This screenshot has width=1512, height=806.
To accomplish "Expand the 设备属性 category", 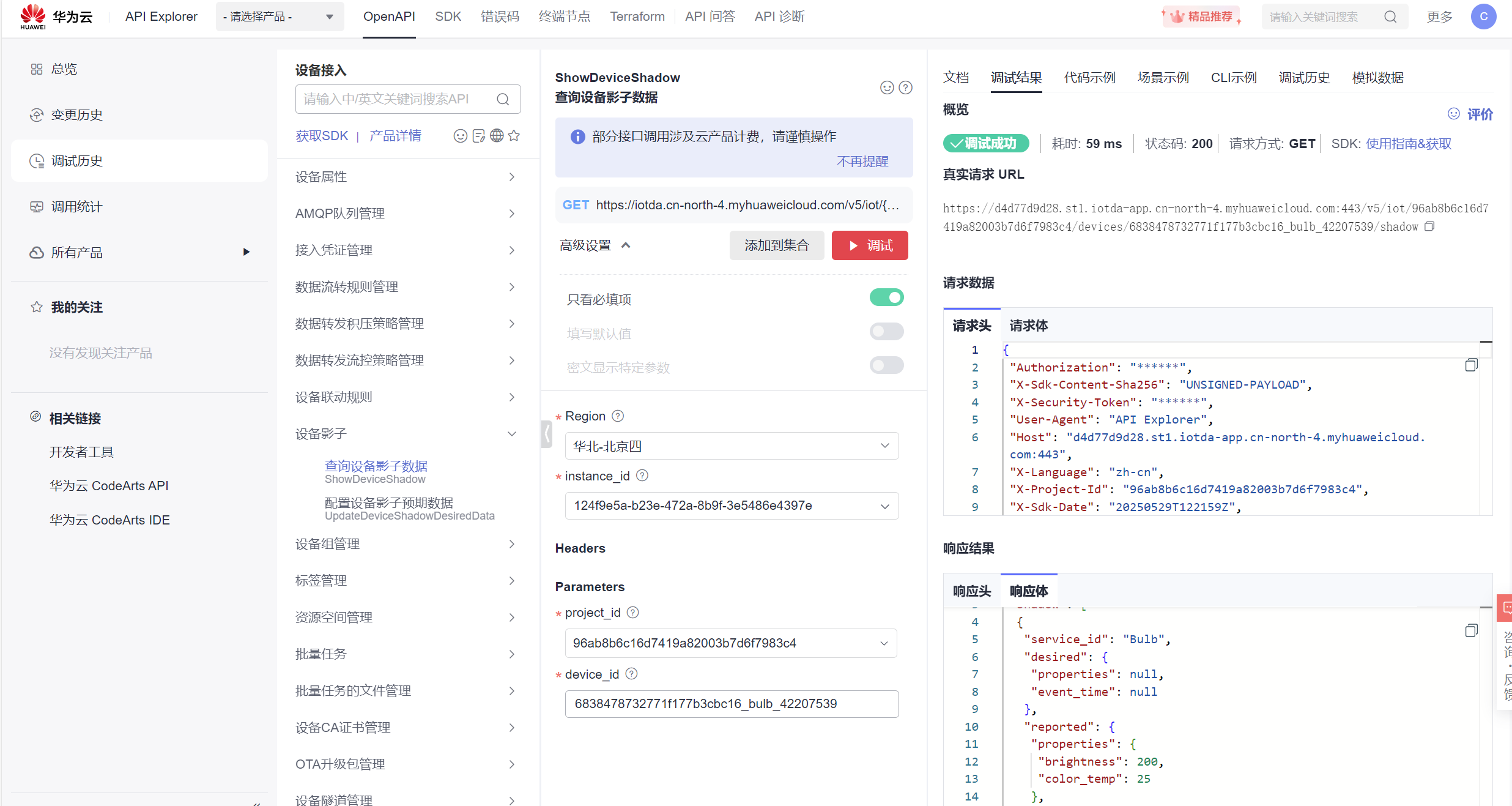I will 407,177.
